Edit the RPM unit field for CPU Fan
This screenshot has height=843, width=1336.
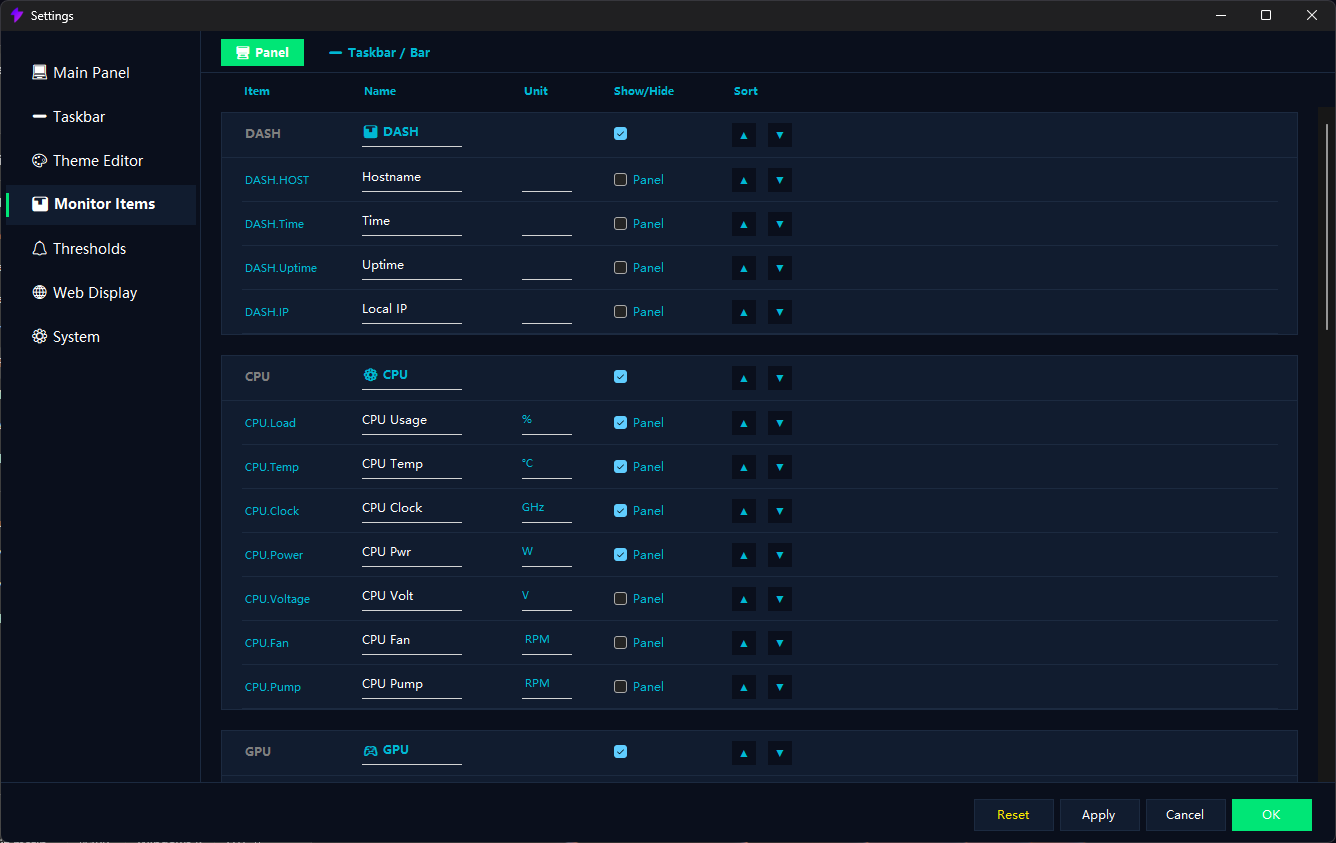tap(547, 641)
